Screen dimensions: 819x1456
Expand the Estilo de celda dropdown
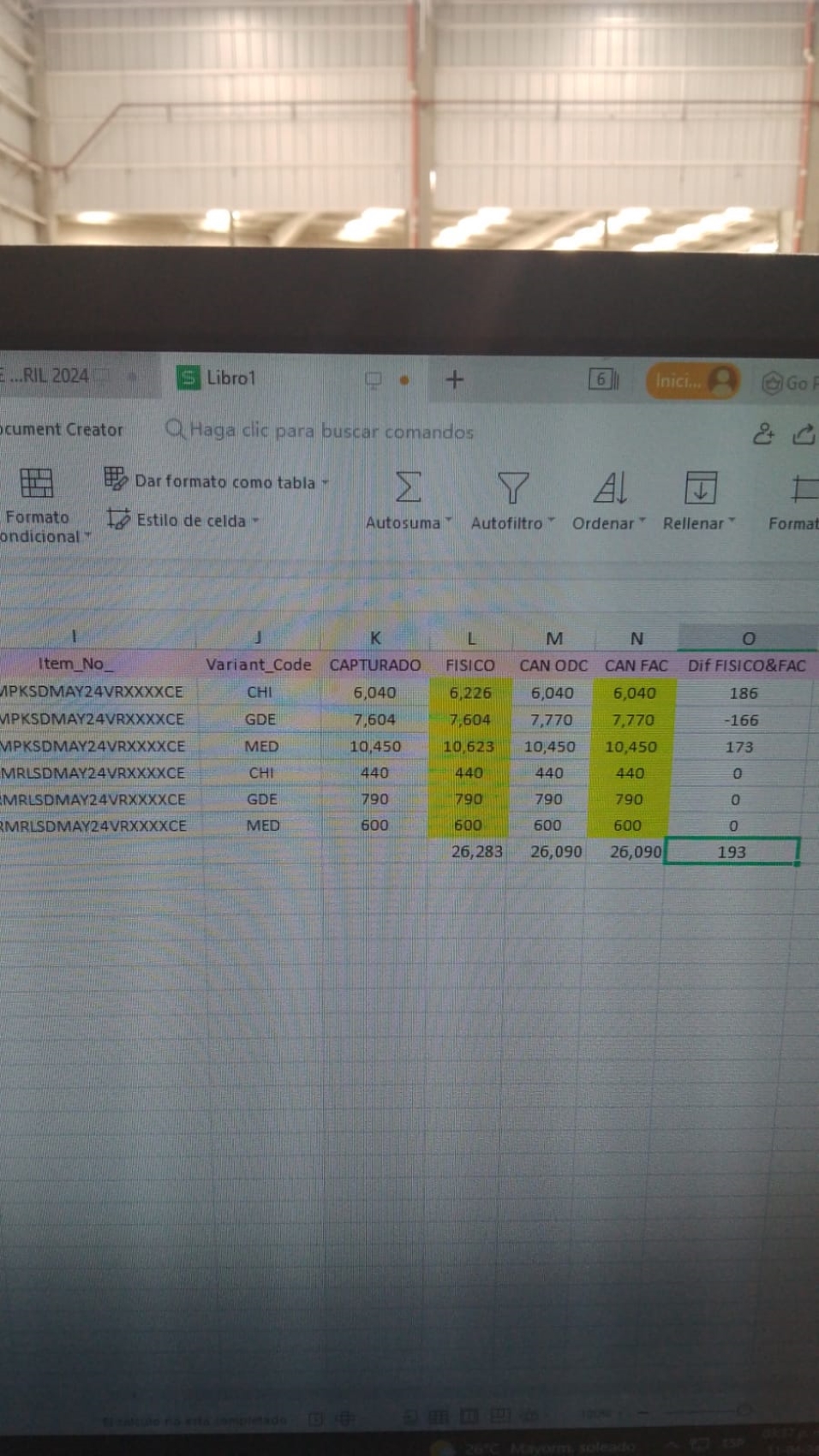pos(256,521)
